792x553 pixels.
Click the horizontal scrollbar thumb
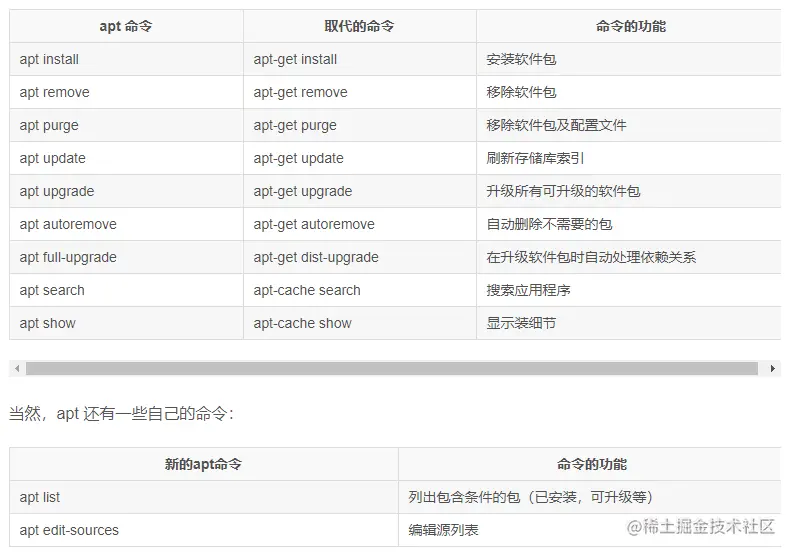click(x=391, y=369)
